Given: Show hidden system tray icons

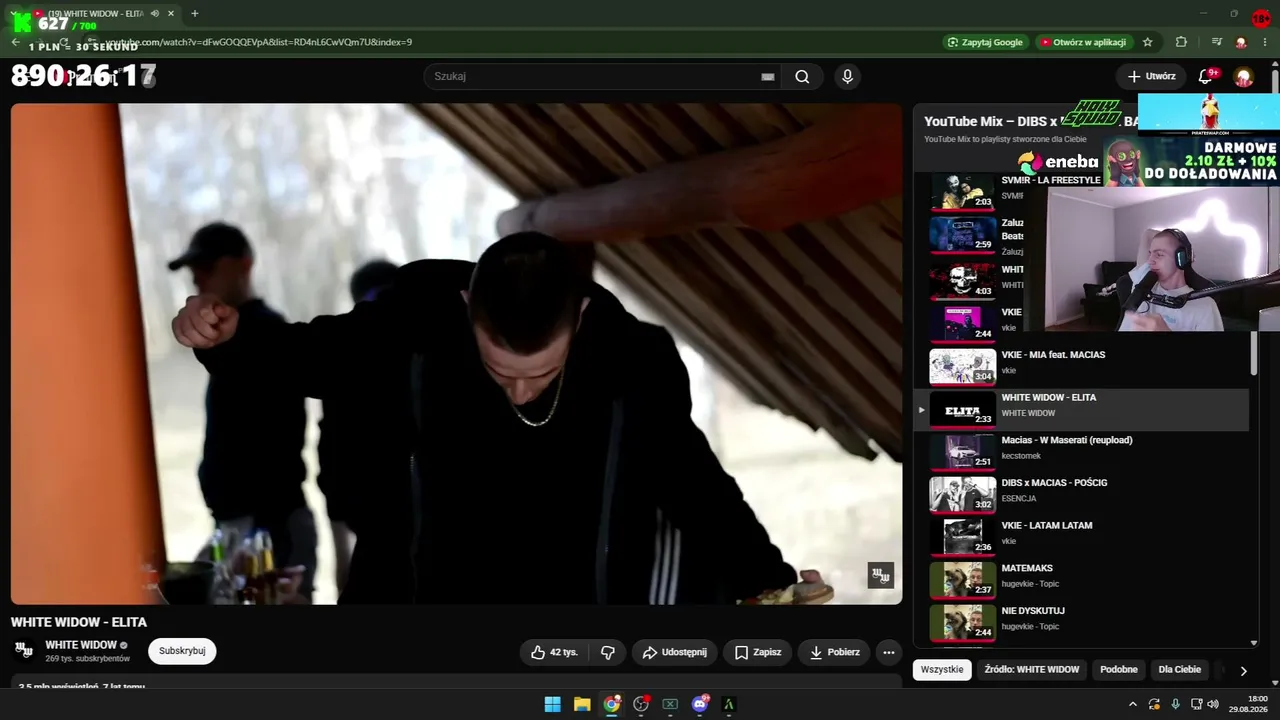Looking at the screenshot, I should pos(1132,704).
